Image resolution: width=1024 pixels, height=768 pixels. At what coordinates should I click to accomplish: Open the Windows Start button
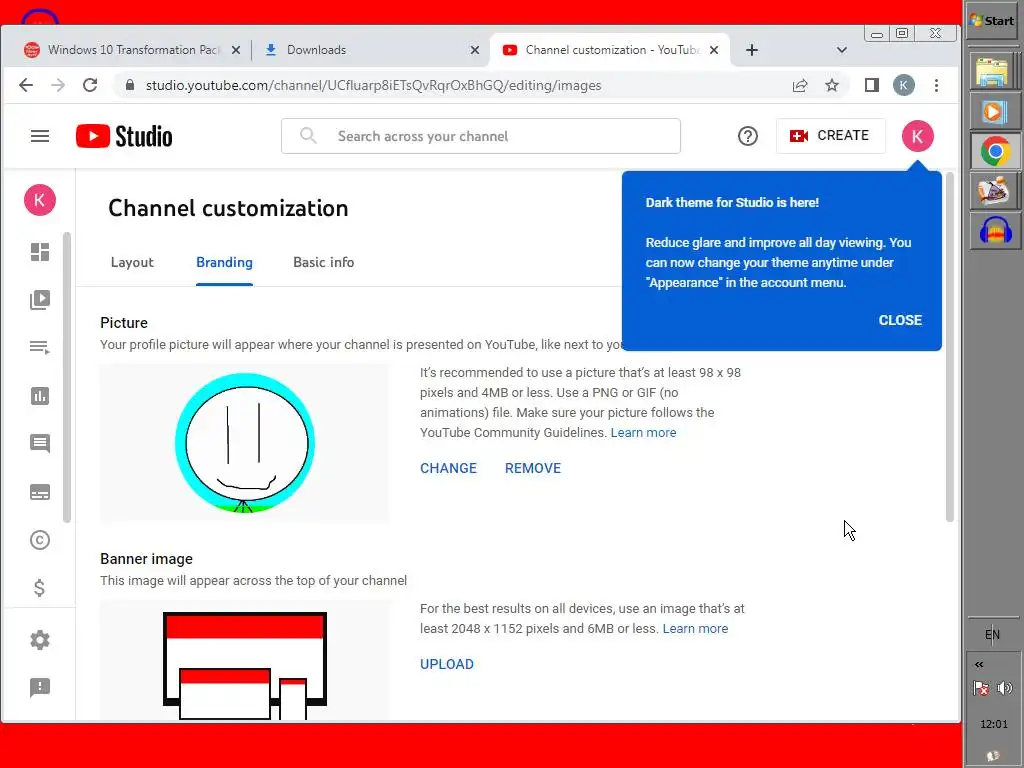coord(992,21)
